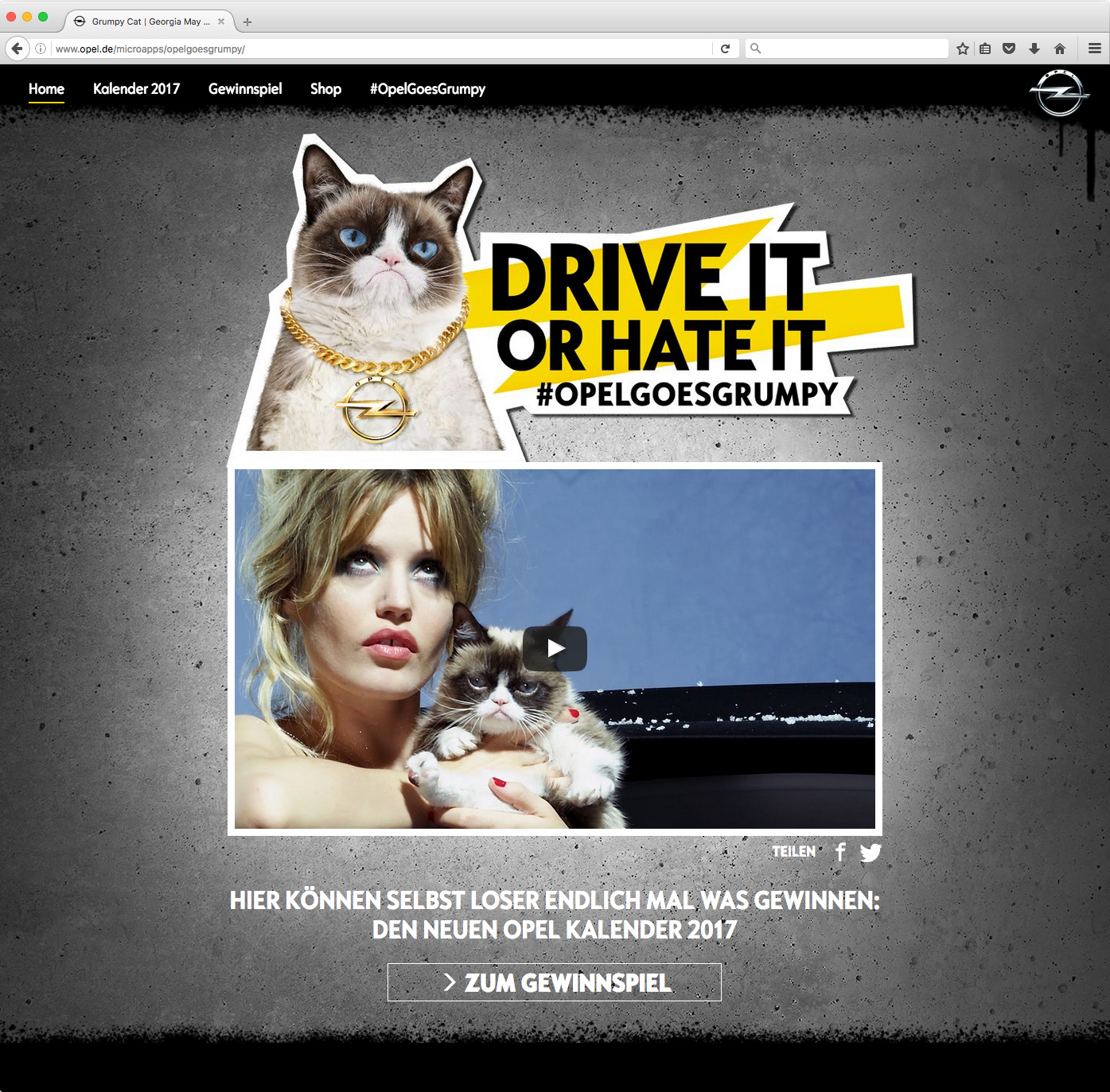
Task: Click the TEILEN share label
Action: (x=793, y=852)
